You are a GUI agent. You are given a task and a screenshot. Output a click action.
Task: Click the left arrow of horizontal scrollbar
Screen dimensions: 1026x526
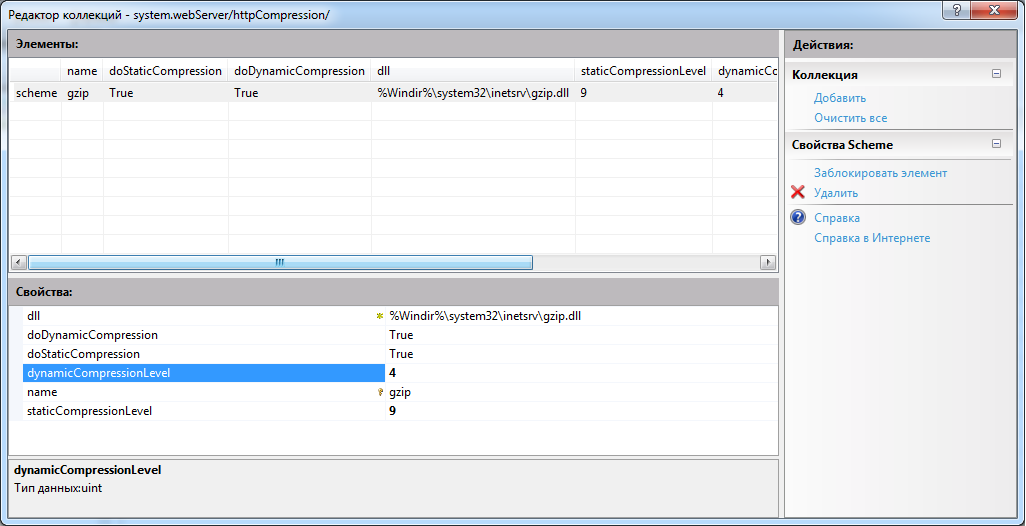point(18,262)
